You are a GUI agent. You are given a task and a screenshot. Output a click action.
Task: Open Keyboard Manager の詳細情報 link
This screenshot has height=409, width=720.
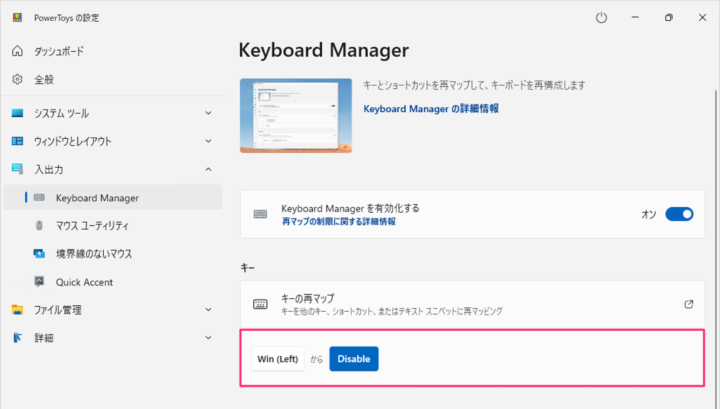click(431, 109)
